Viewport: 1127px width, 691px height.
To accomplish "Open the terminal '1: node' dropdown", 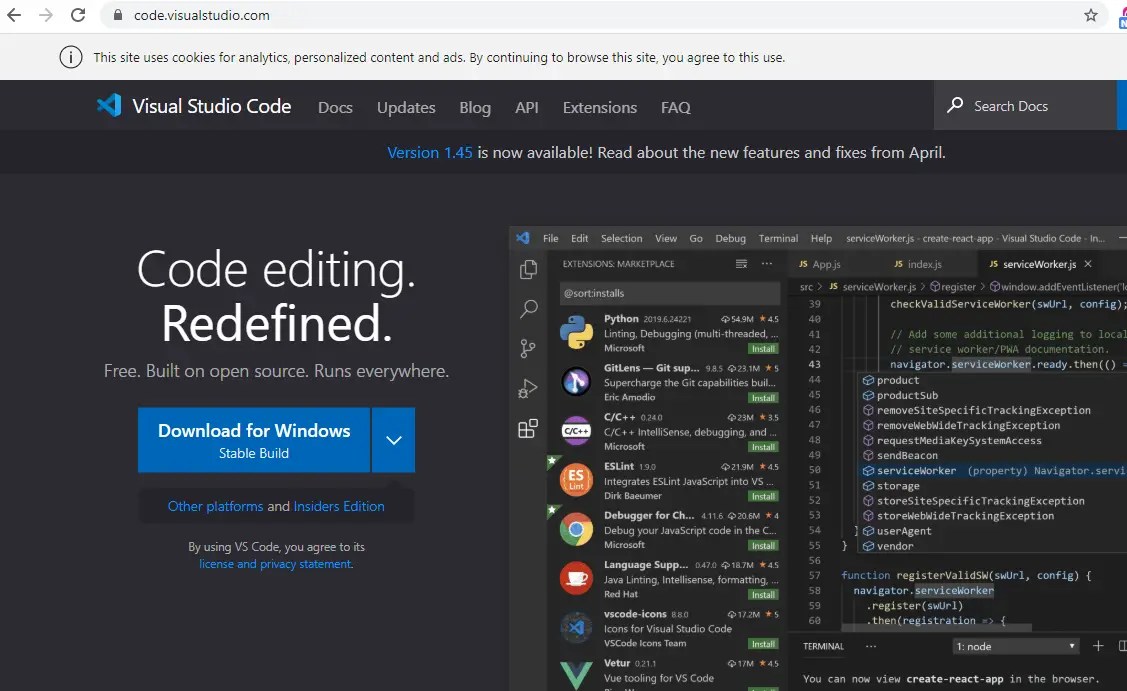I will coord(1015,647).
